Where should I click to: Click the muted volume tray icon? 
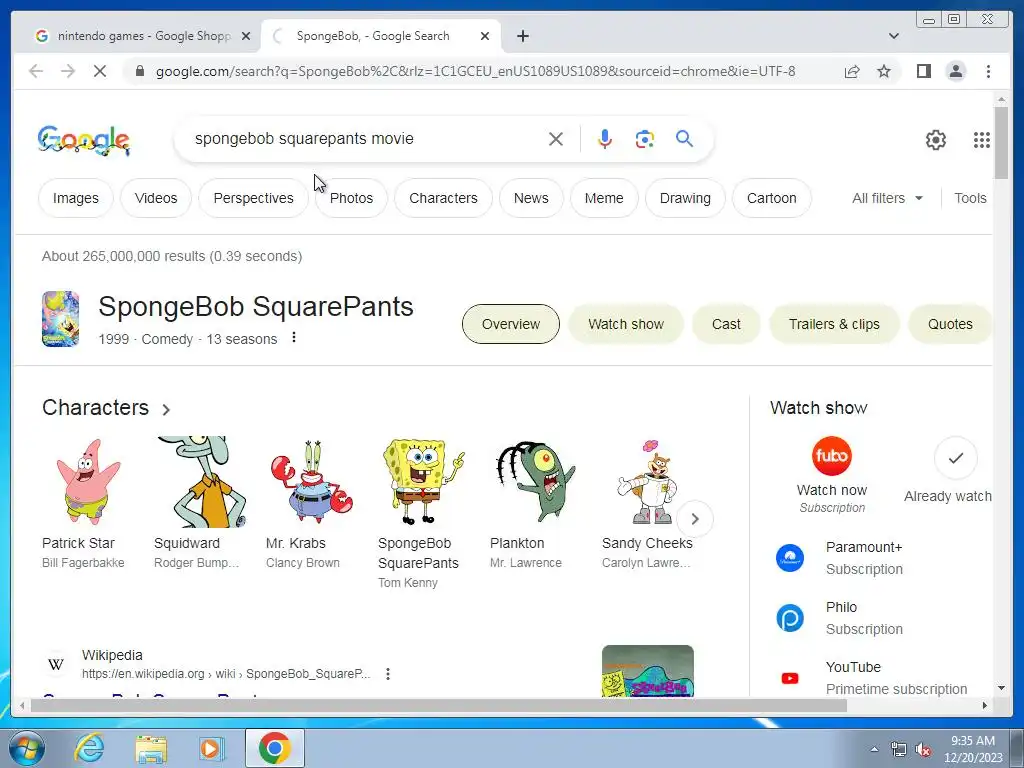[x=923, y=750]
